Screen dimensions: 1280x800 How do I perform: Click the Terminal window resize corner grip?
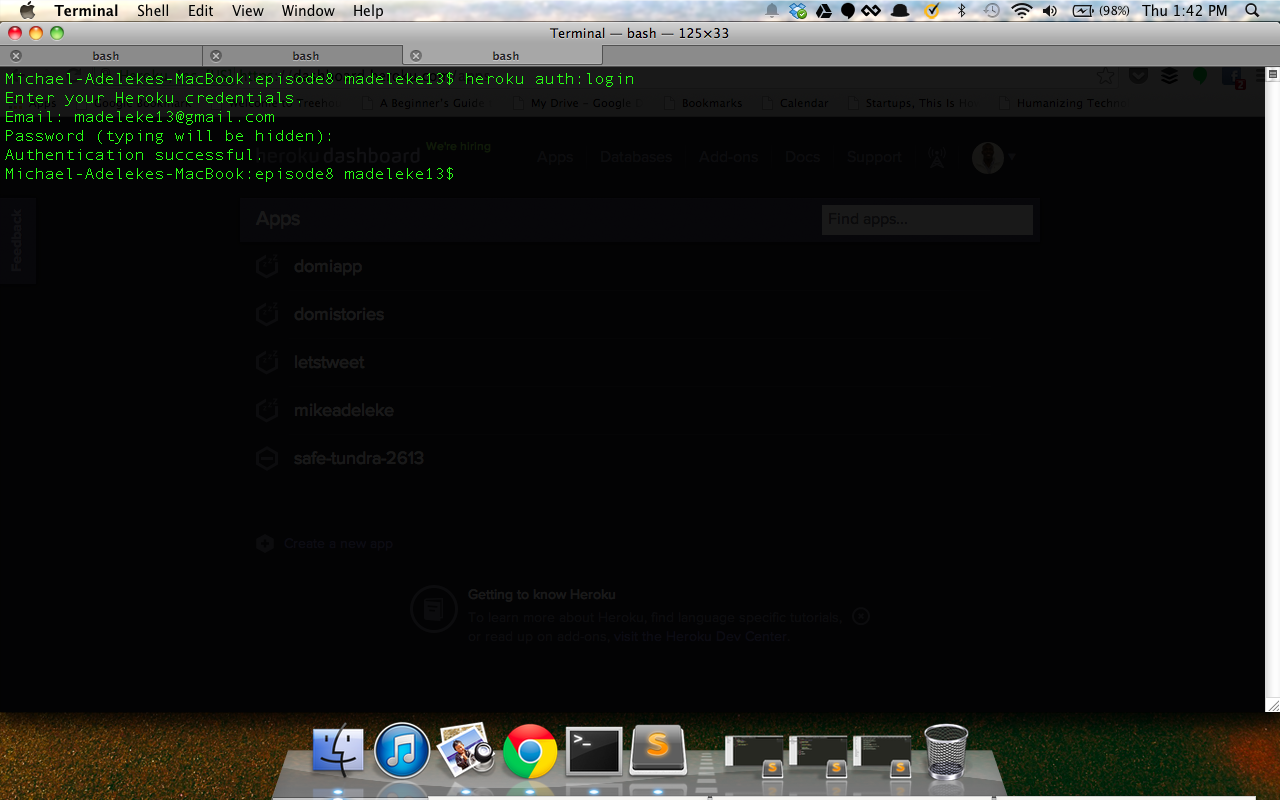click(1272, 705)
